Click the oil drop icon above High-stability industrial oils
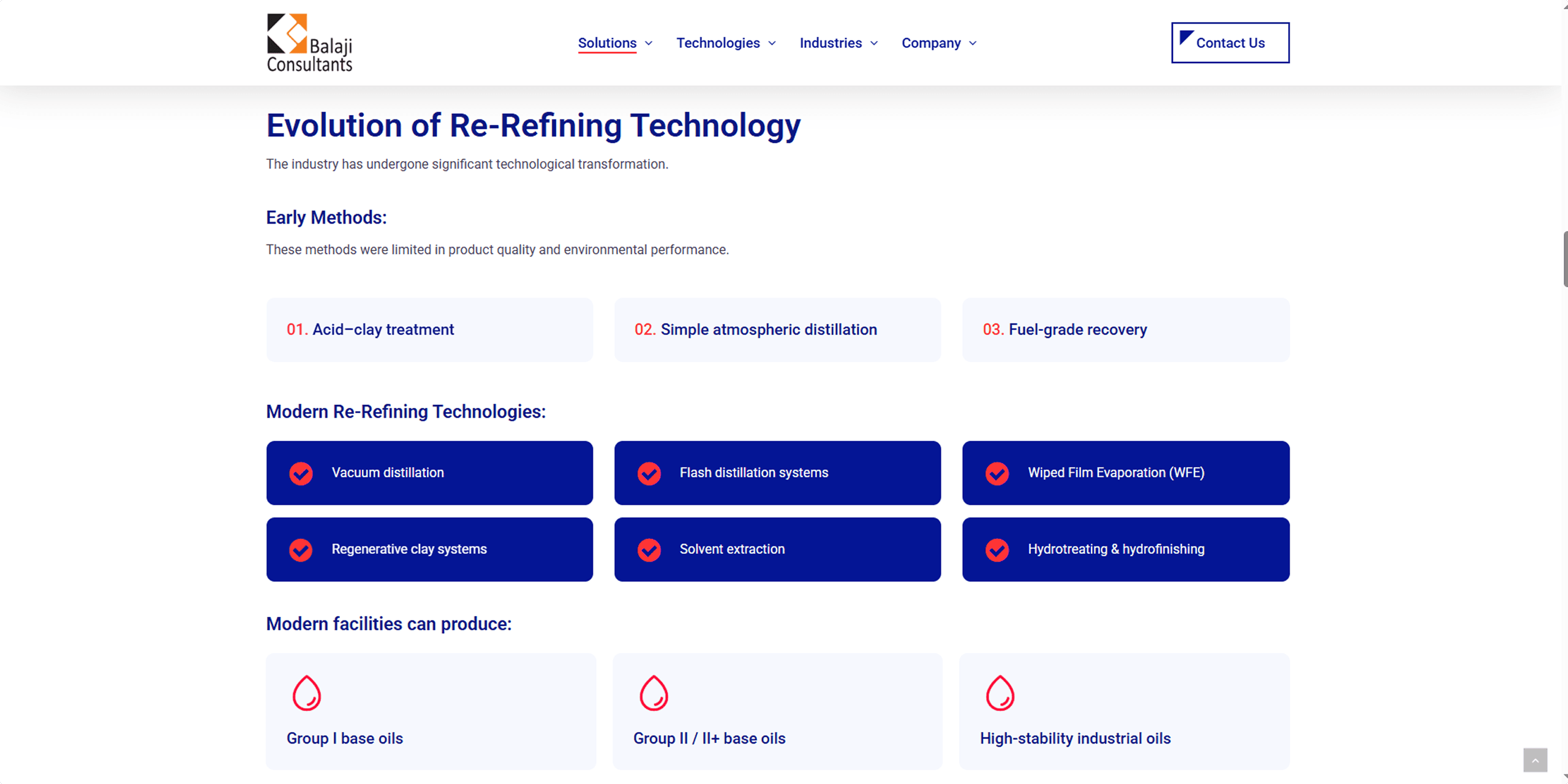Viewport: 1568px width, 784px height. 1000,693
